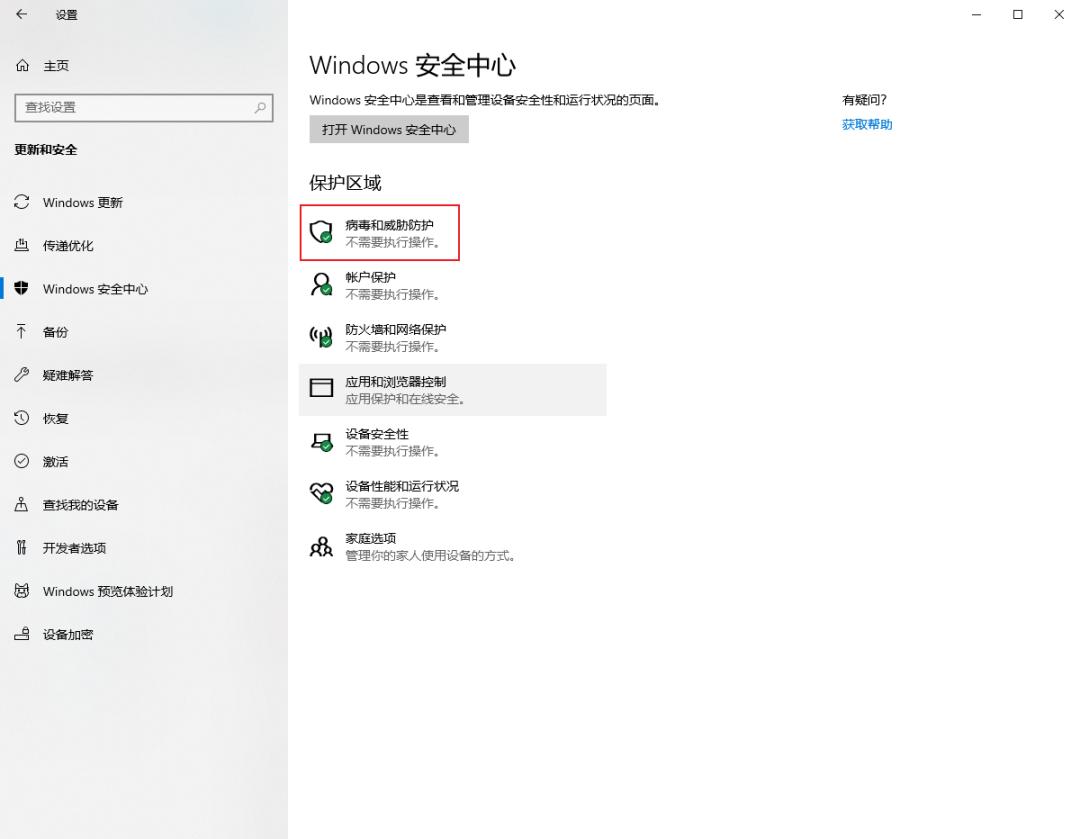
Task: Click 设备性能和运行状况 heart icon
Action: pyautogui.click(x=321, y=493)
